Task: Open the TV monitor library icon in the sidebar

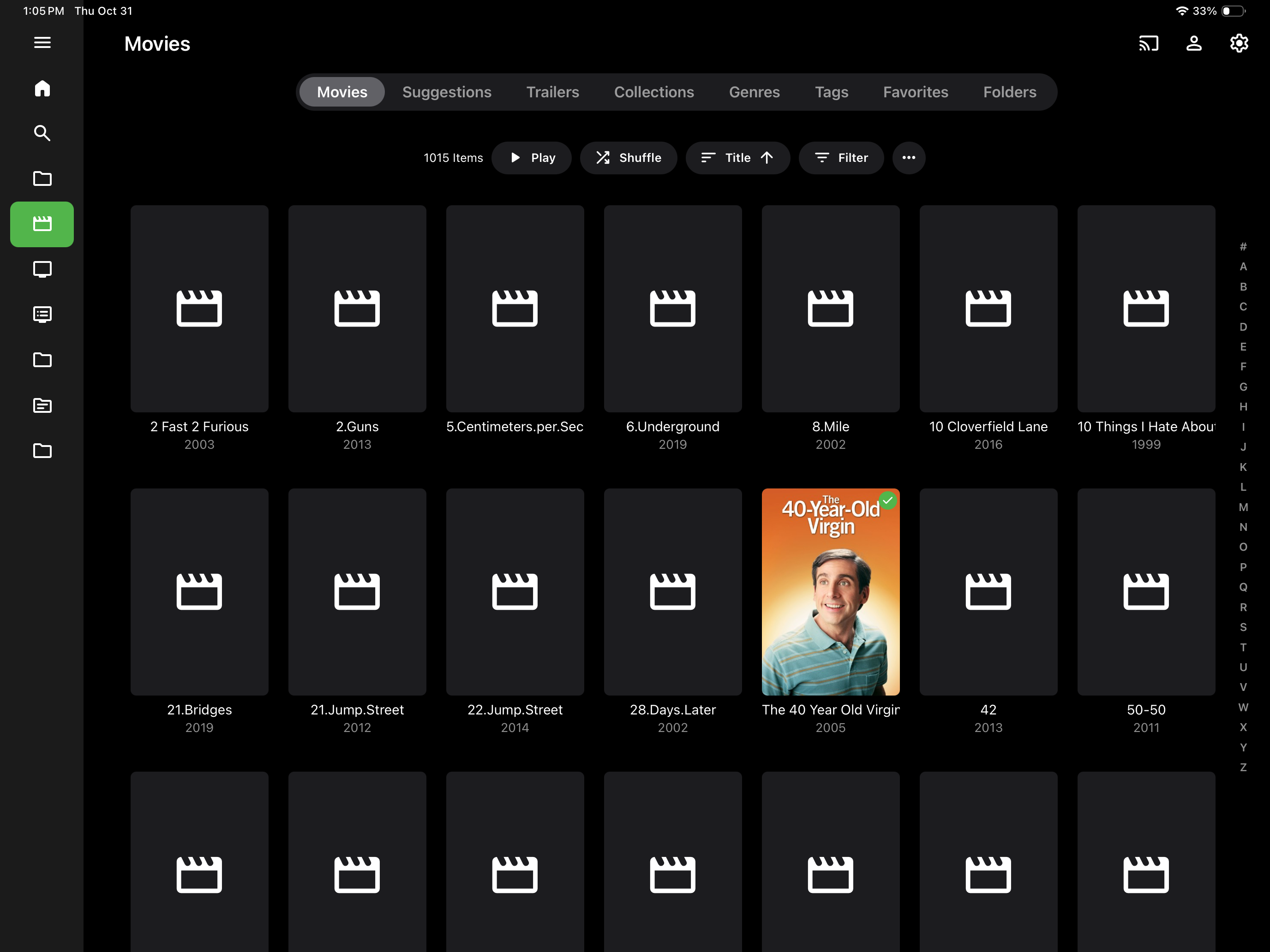Action: click(42, 269)
